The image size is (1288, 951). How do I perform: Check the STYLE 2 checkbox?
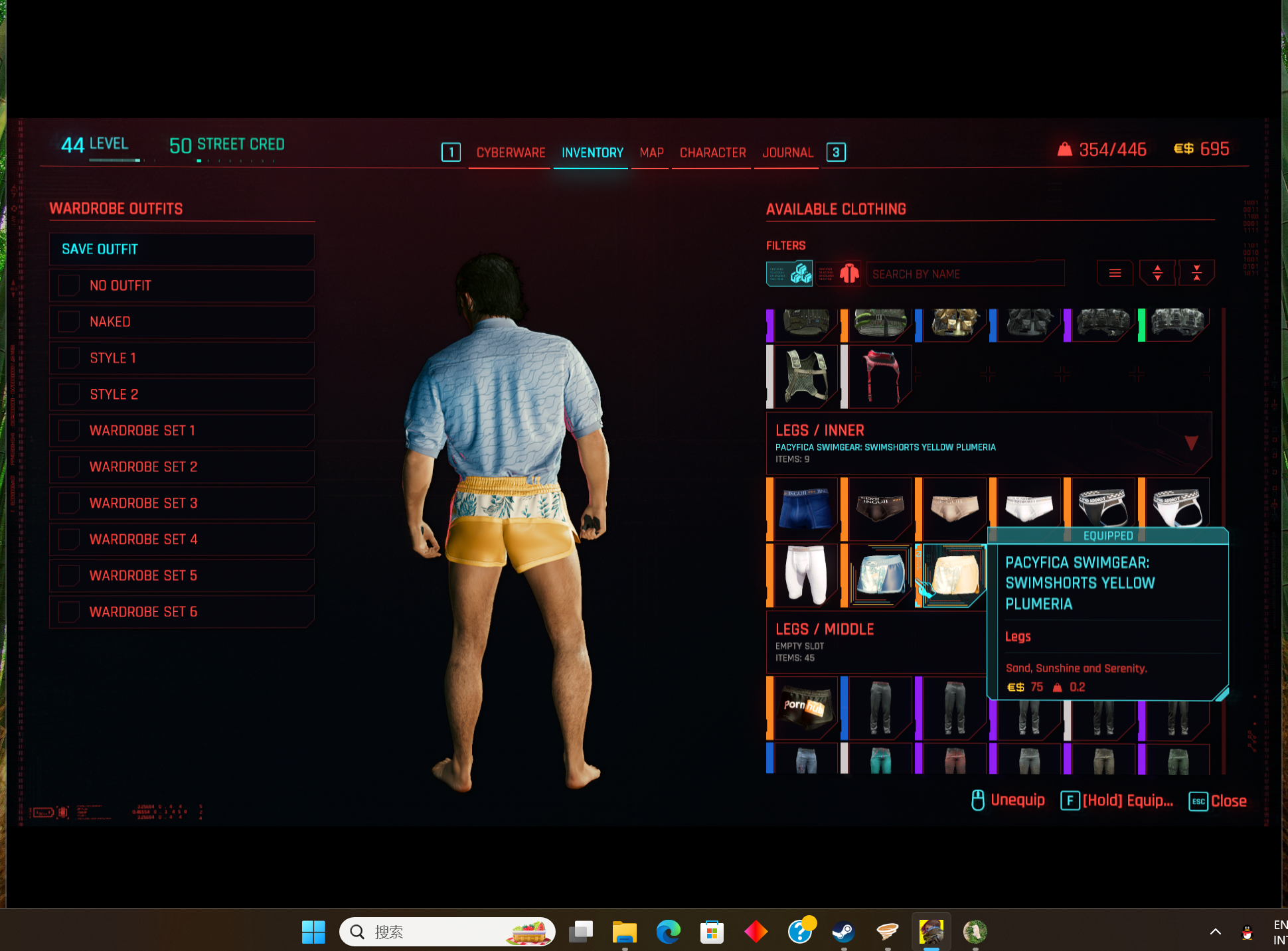(x=69, y=394)
